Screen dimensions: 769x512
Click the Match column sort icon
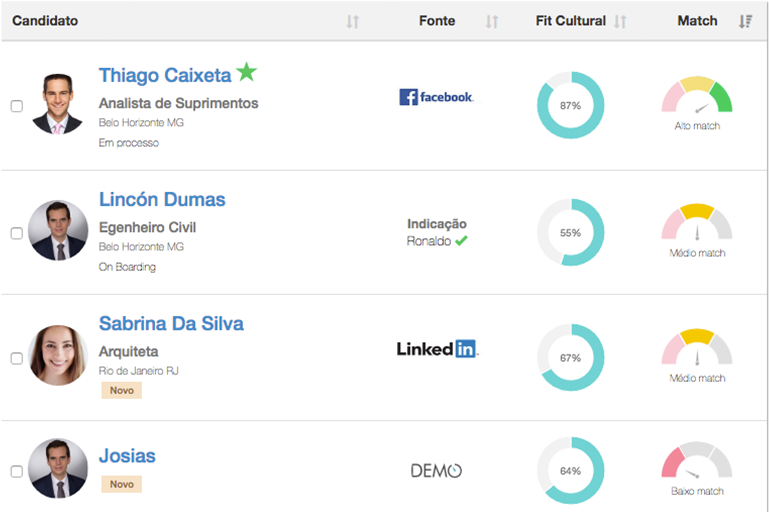(x=745, y=21)
